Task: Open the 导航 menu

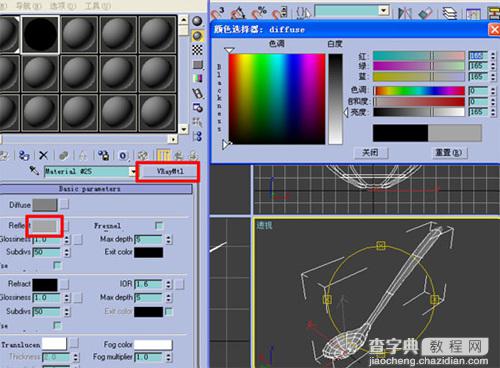Action: point(29,6)
